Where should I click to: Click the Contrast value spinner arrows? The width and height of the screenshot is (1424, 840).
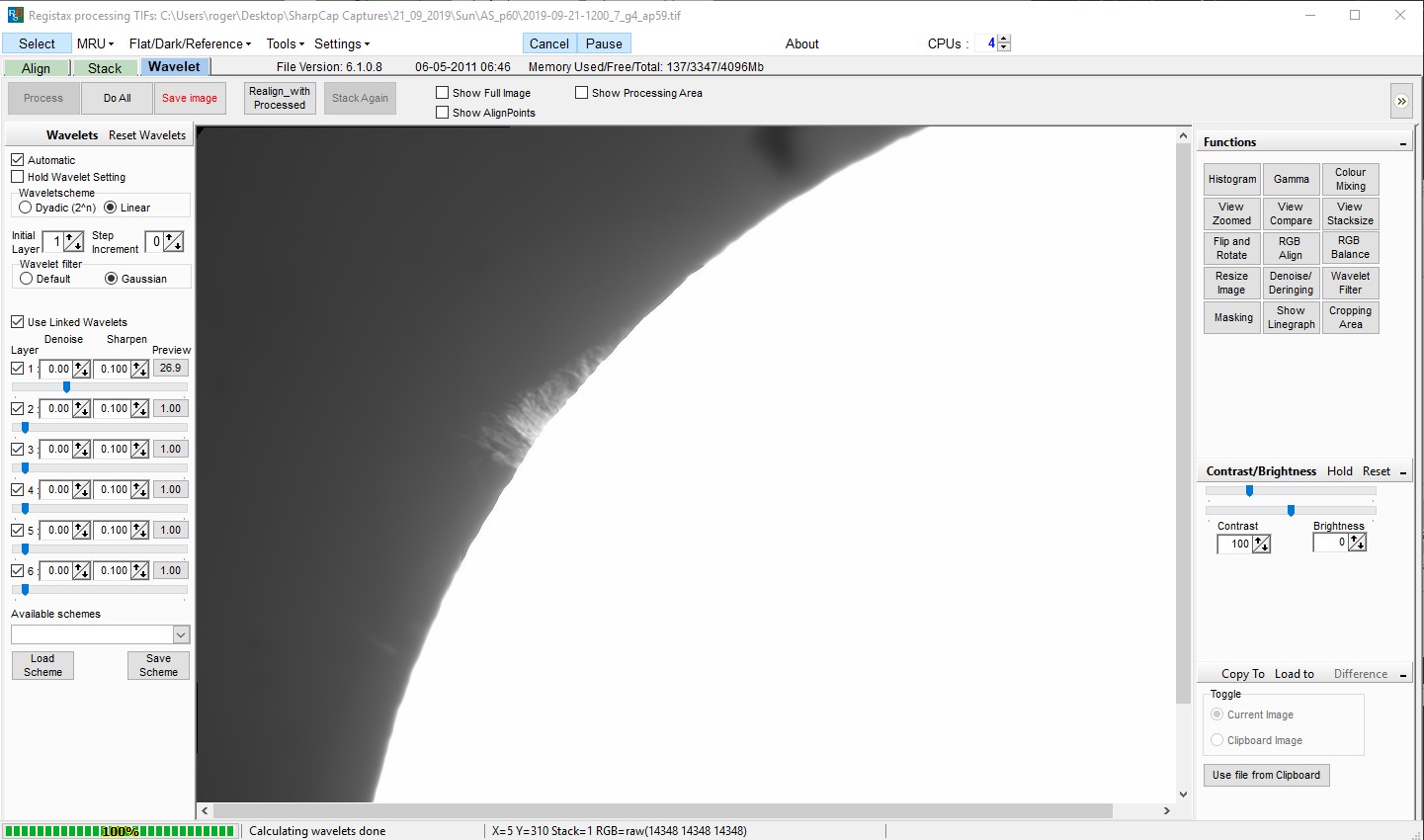click(x=1262, y=544)
